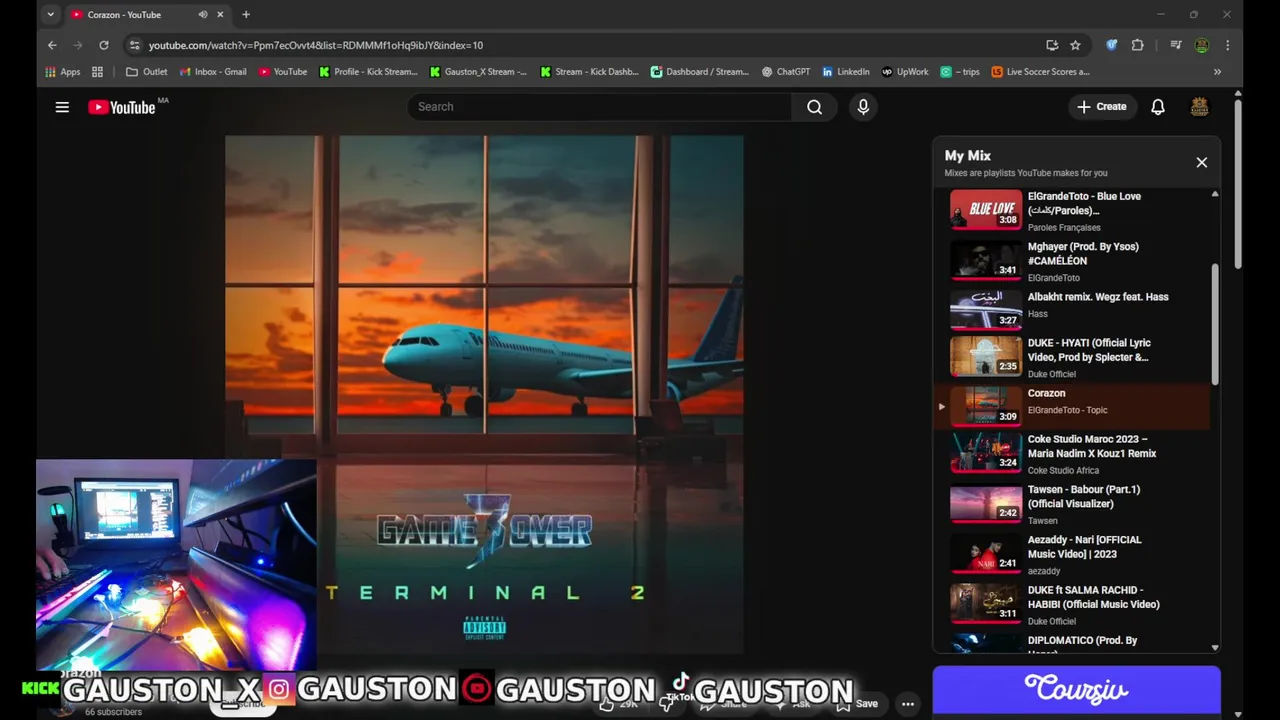1280x720 pixels.
Task: Reload the page with the refresh icon
Action: point(103,45)
